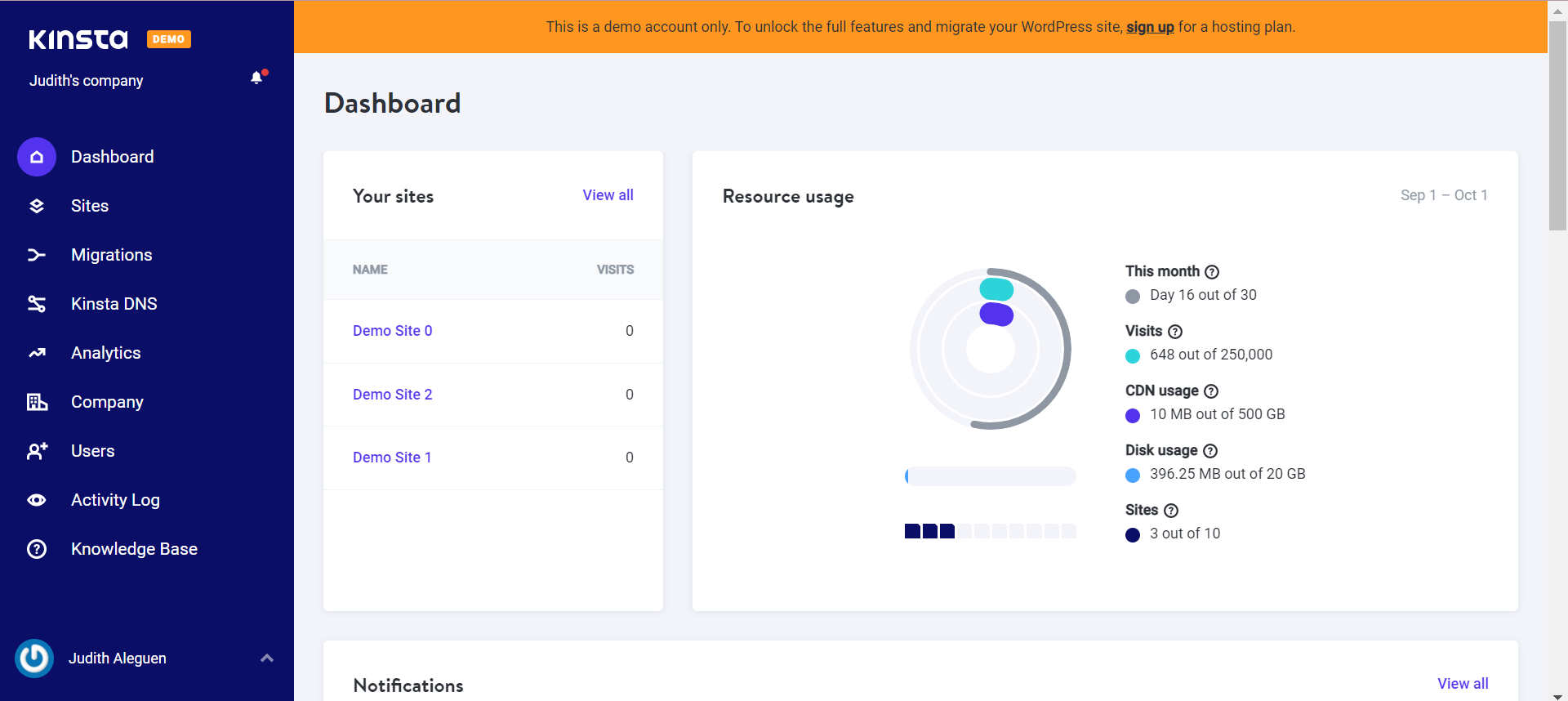Click the Analytics trend icon

37,353
